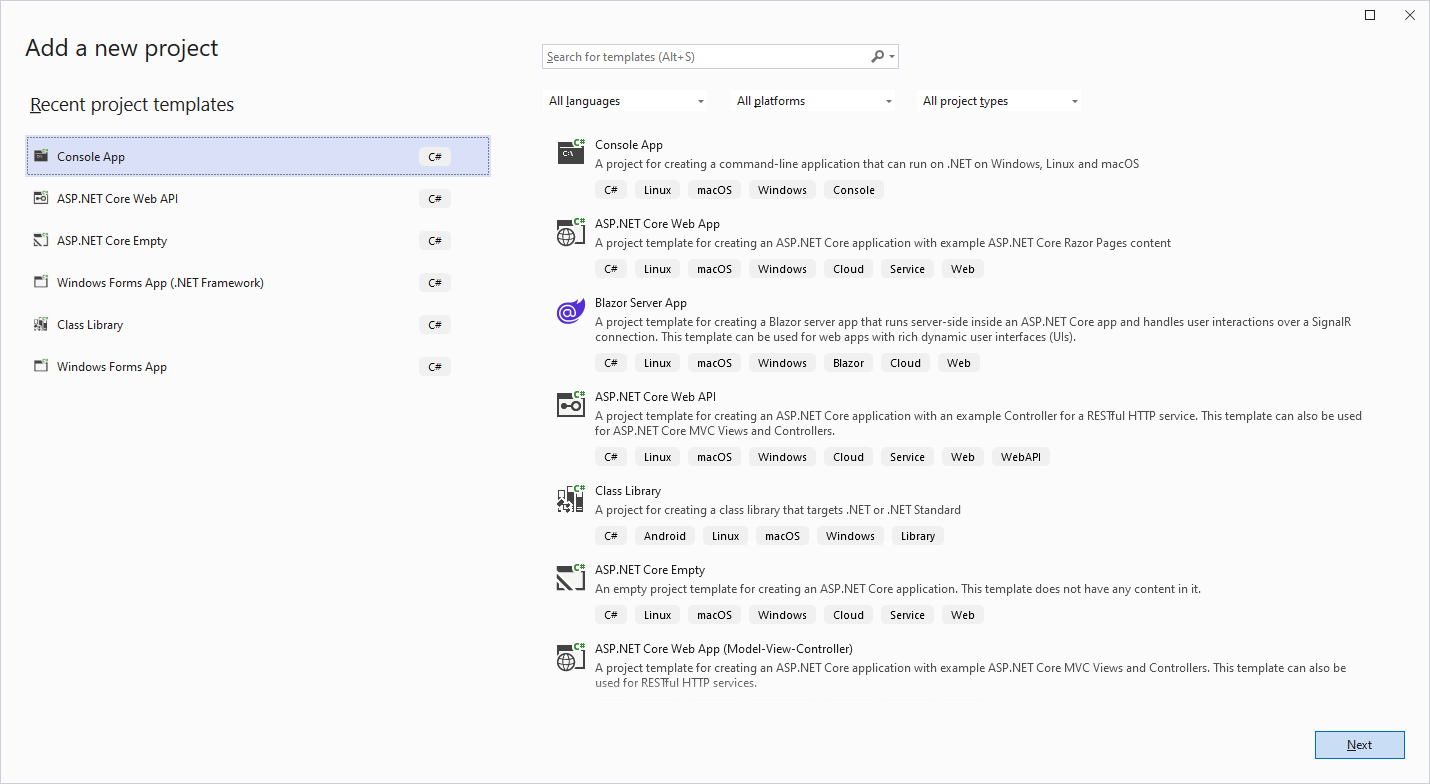Click the WebAPI tag under ASP.NET Core Web API
The width and height of the screenshot is (1430, 784).
tap(1021, 457)
